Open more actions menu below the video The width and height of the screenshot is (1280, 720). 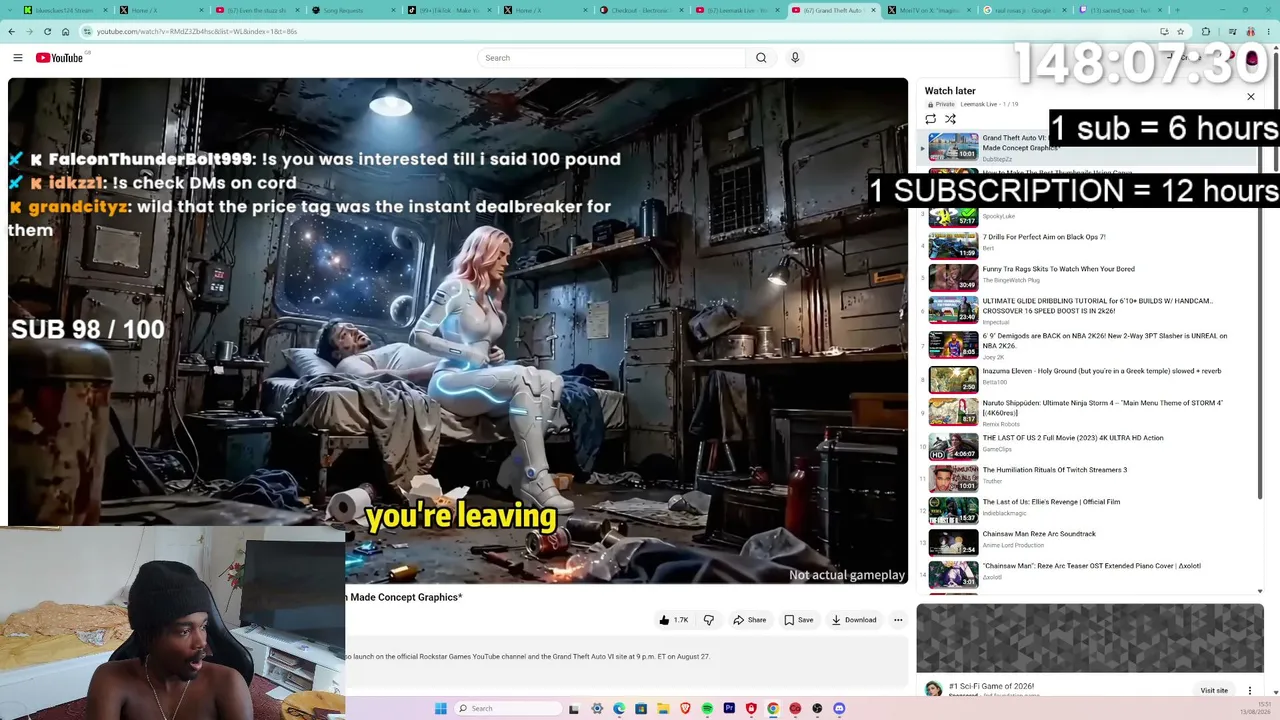point(898,620)
